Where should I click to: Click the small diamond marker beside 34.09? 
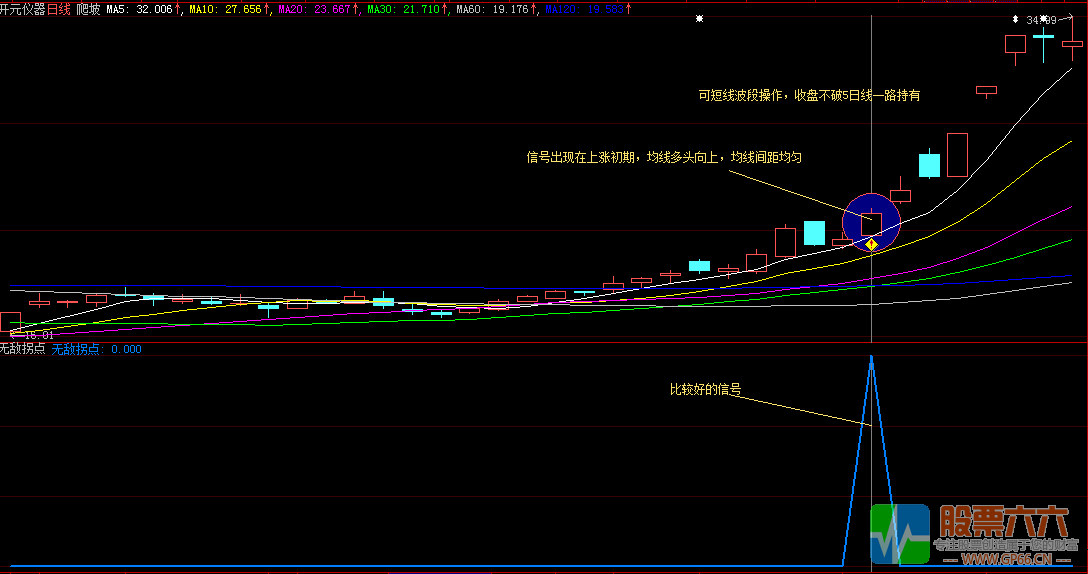click(1016, 19)
